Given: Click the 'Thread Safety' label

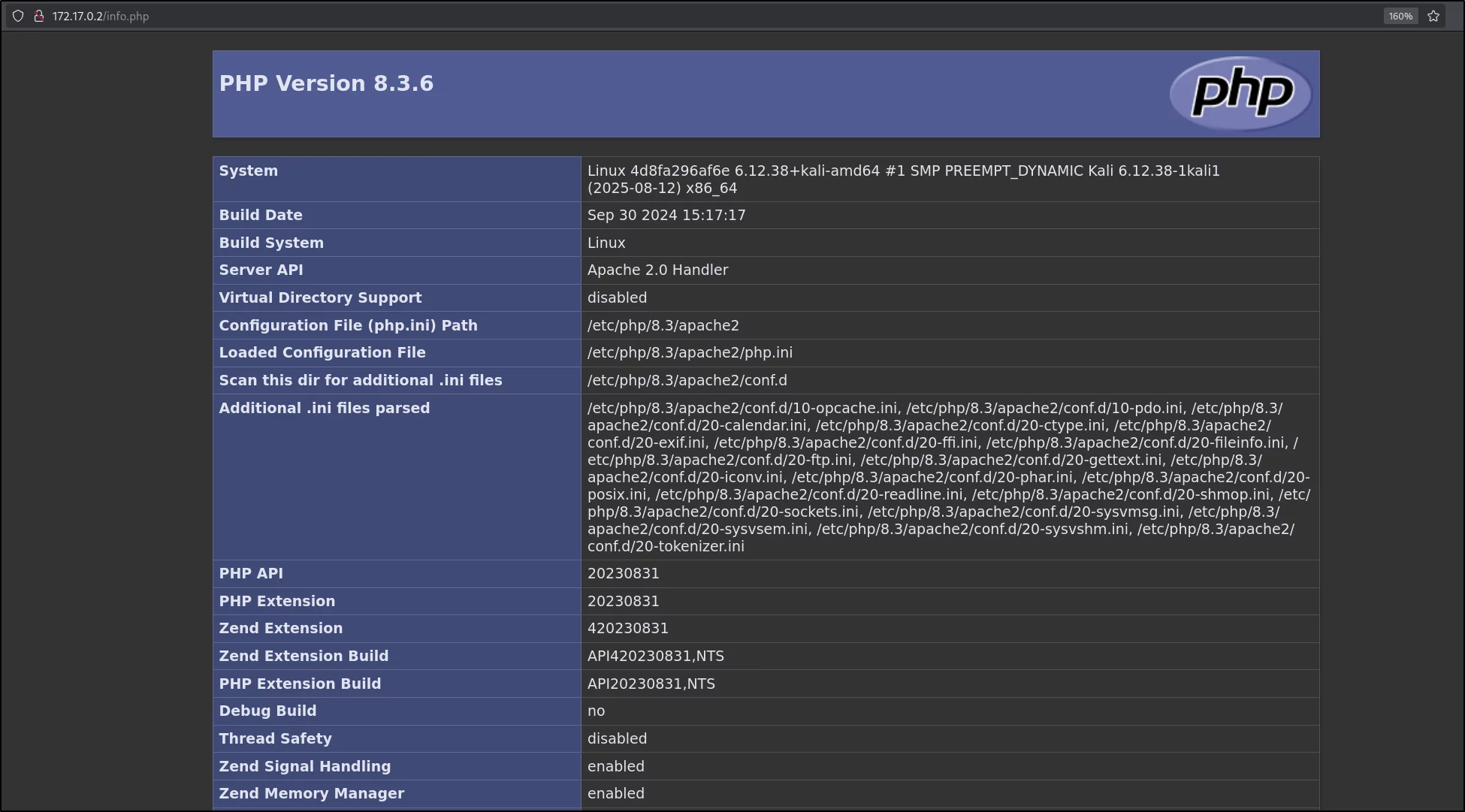Looking at the screenshot, I should (275, 738).
